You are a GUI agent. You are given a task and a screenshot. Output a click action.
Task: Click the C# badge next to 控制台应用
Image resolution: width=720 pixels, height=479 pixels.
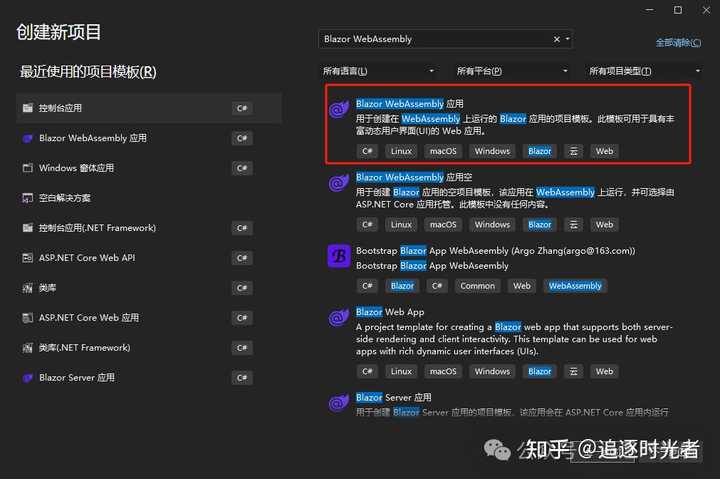(x=242, y=108)
